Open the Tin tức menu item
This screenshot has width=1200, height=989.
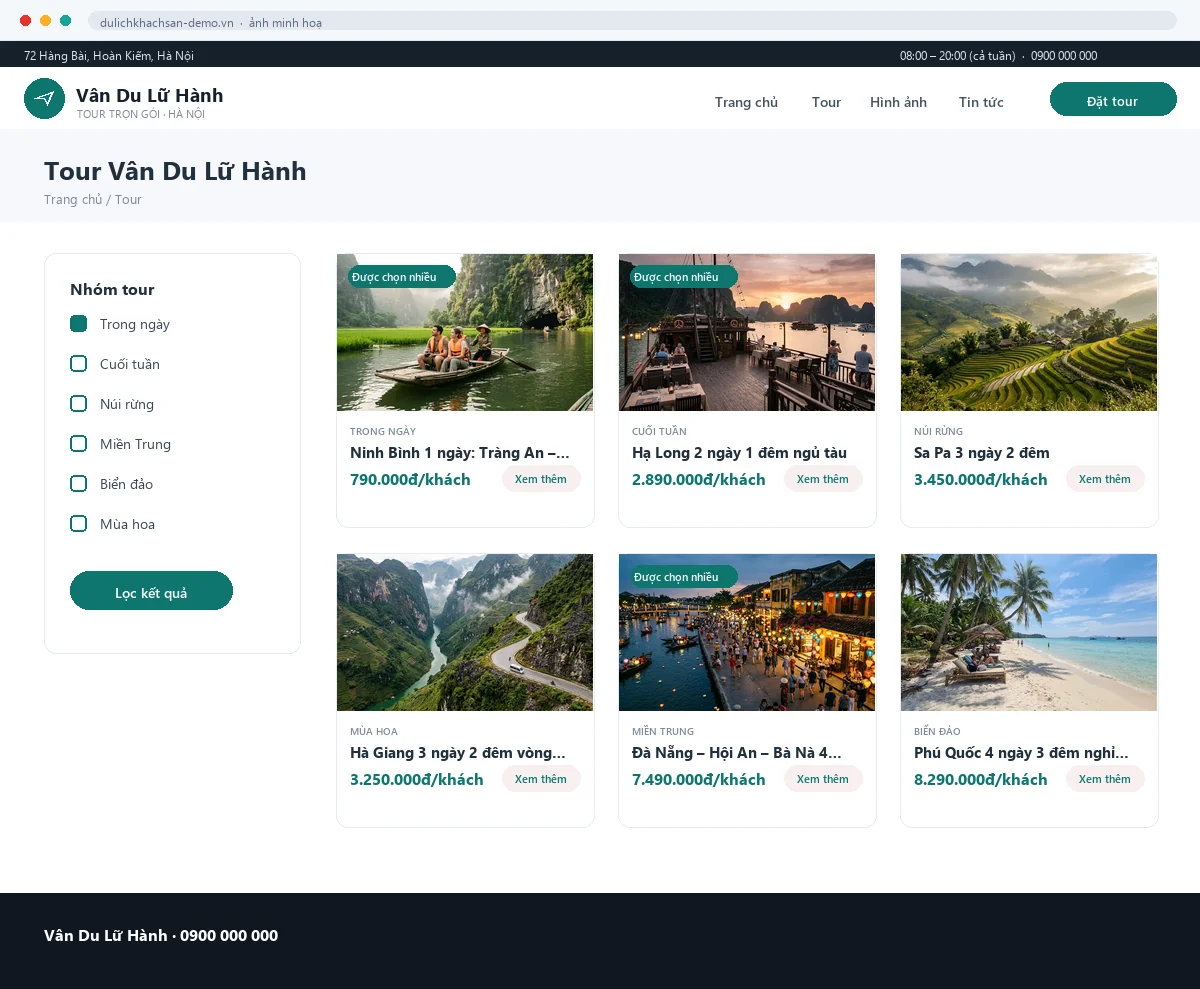pos(981,102)
